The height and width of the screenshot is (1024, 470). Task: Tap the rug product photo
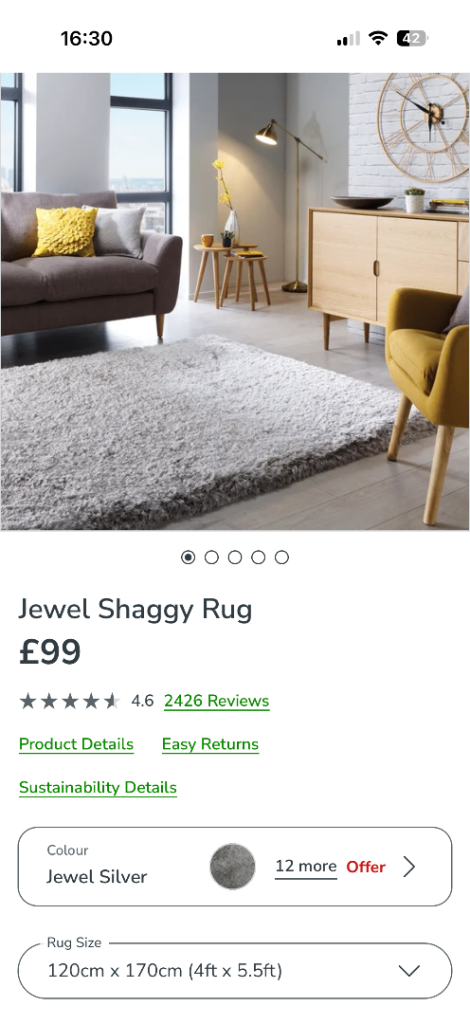coord(235,301)
